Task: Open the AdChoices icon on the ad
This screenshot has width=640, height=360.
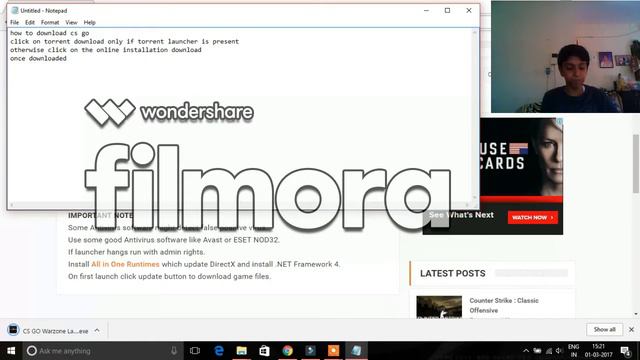Action: coord(560,121)
